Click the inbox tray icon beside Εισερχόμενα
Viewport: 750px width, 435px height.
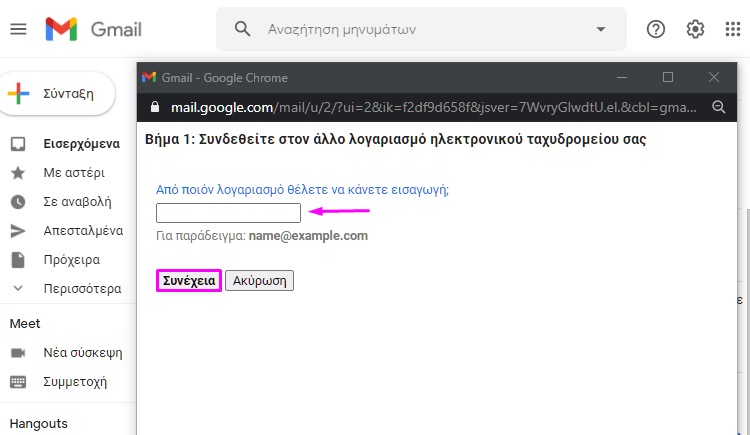tap(18, 144)
